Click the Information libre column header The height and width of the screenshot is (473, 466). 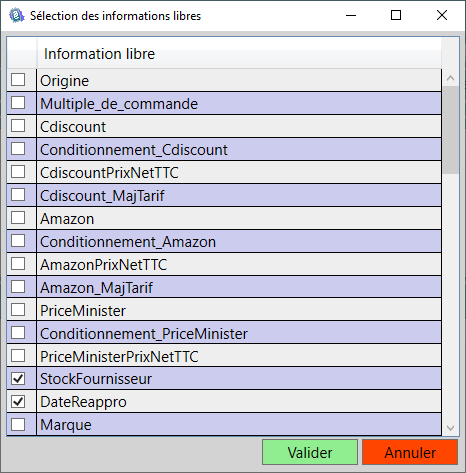[x=239, y=54]
